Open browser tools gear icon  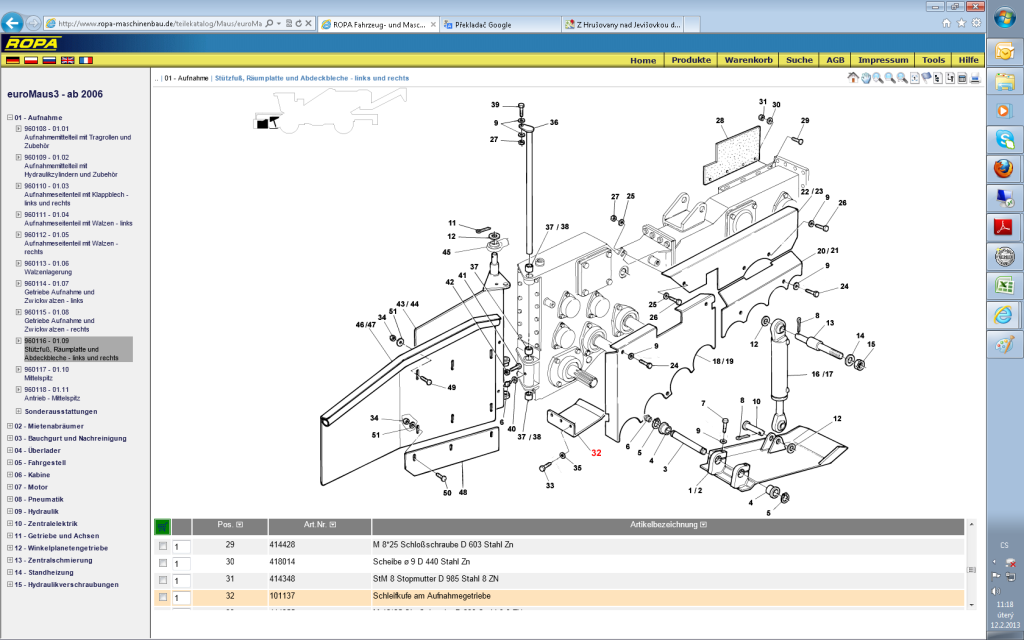(x=976, y=23)
